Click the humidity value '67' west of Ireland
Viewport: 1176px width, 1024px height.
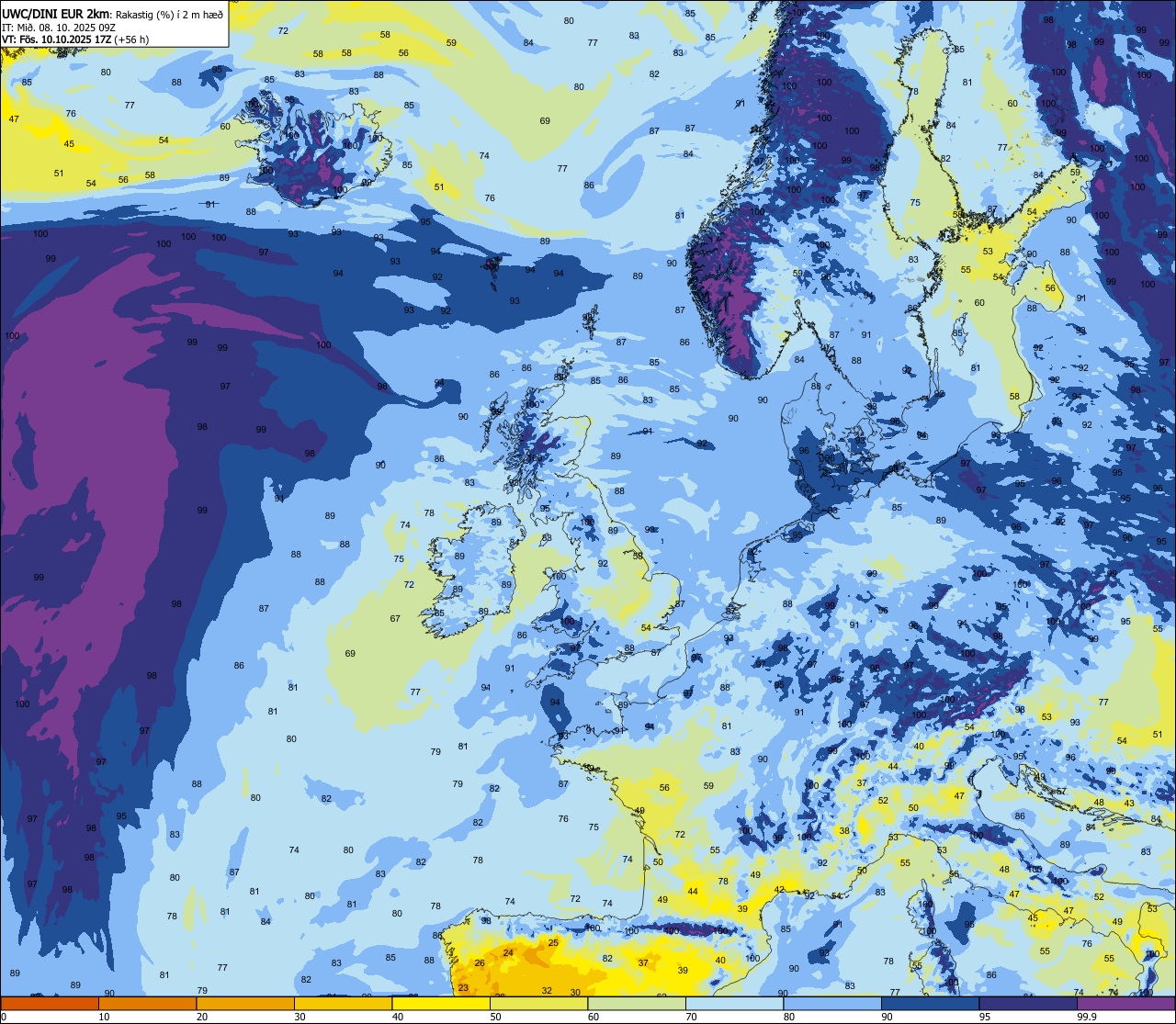395,619
